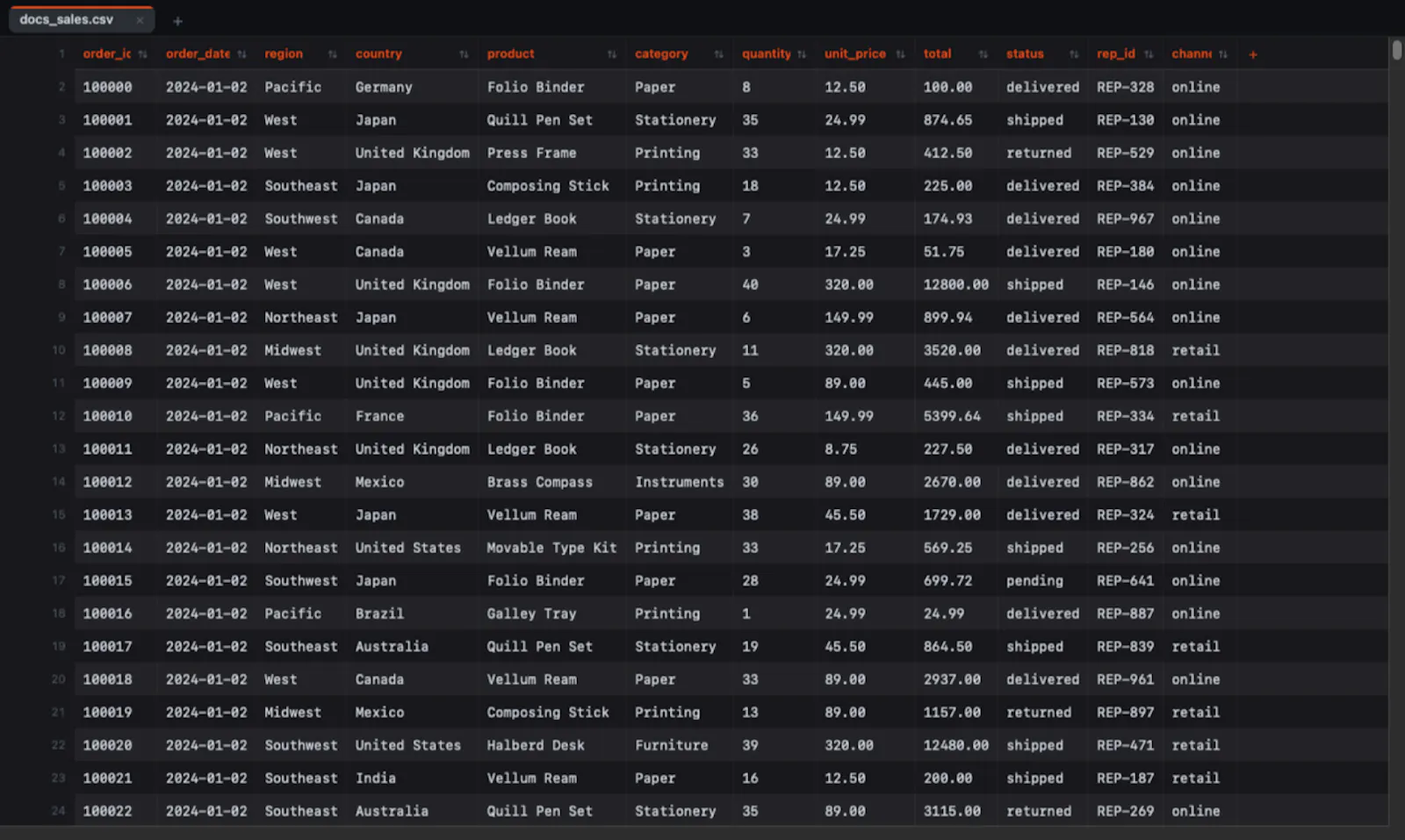This screenshot has width=1405, height=840.
Task: Click the vertical scrollbar thumb
Action: 1396,50
